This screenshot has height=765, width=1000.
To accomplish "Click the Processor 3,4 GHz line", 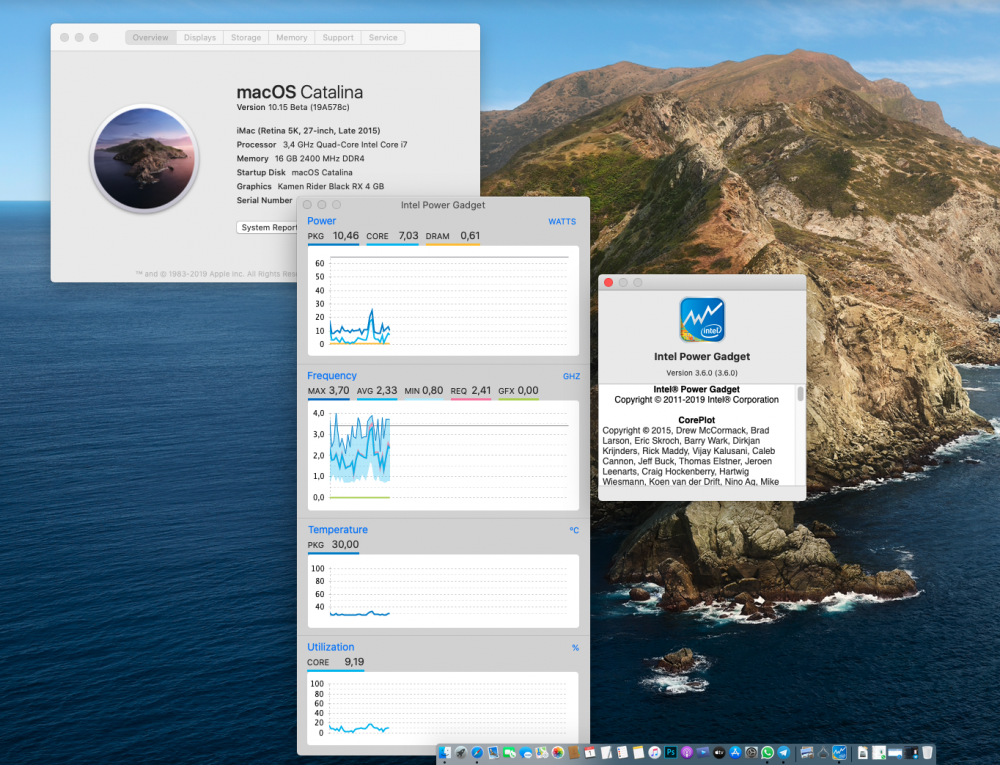I will [322, 145].
